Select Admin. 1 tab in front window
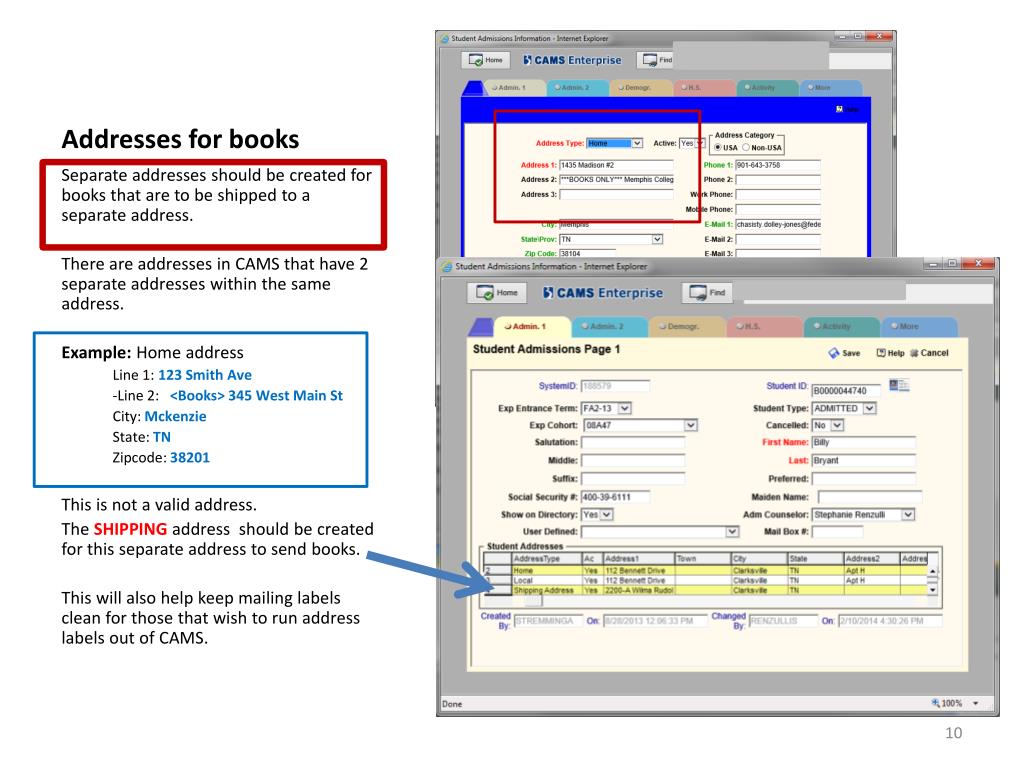The image size is (1024, 768). pyautogui.click(x=530, y=326)
